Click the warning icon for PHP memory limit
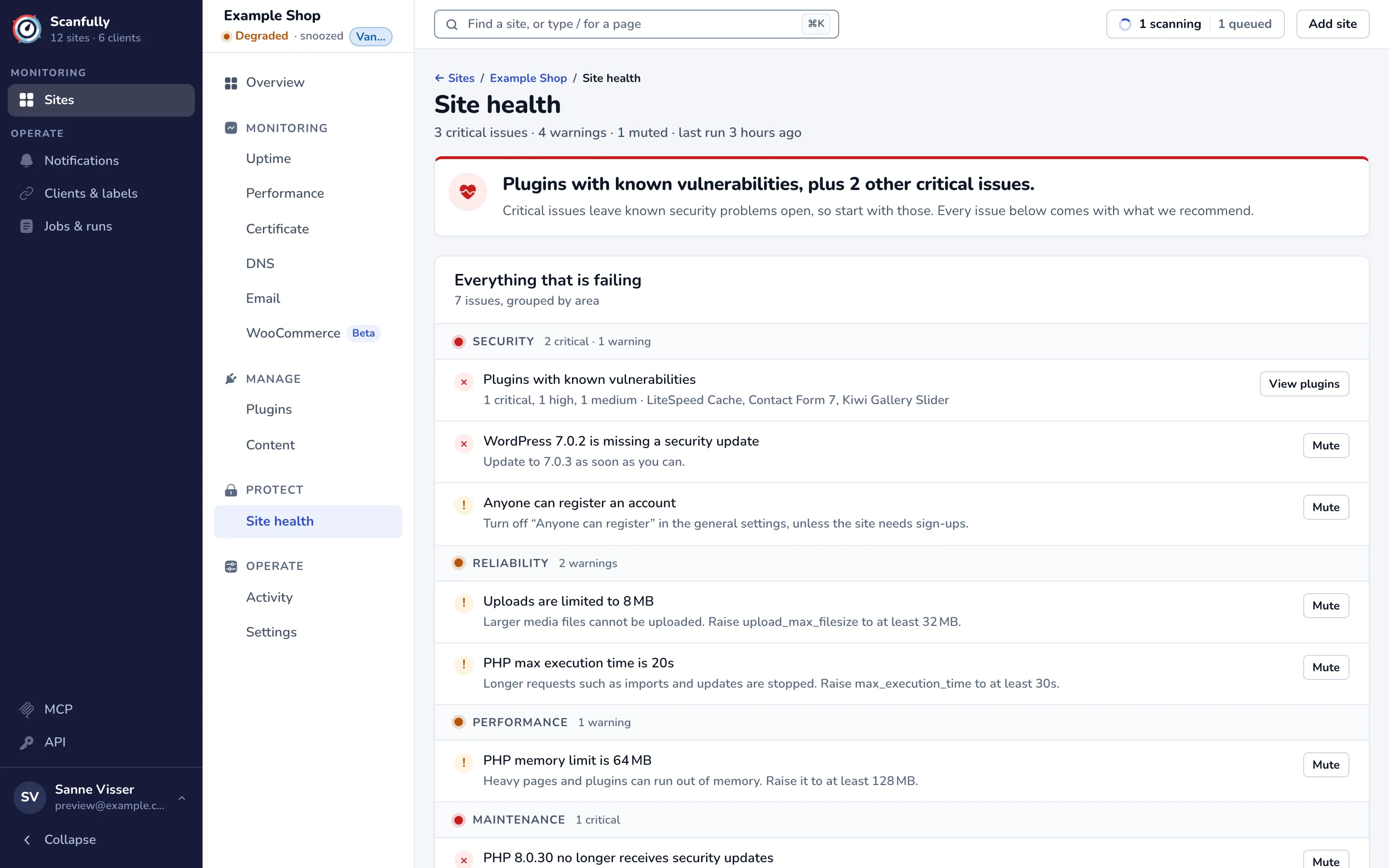The width and height of the screenshot is (1389, 868). 464,762
